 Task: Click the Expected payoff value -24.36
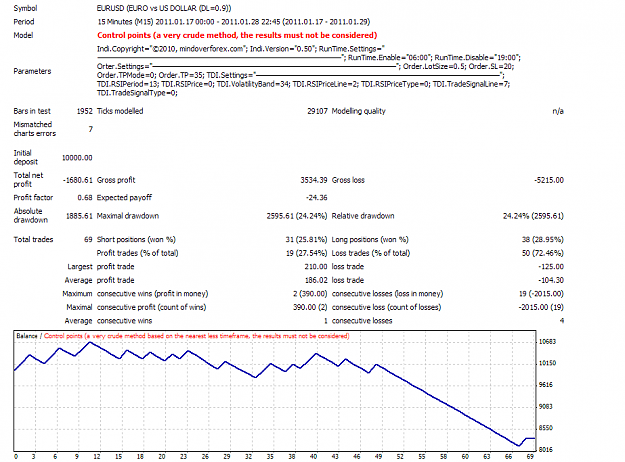316,197
